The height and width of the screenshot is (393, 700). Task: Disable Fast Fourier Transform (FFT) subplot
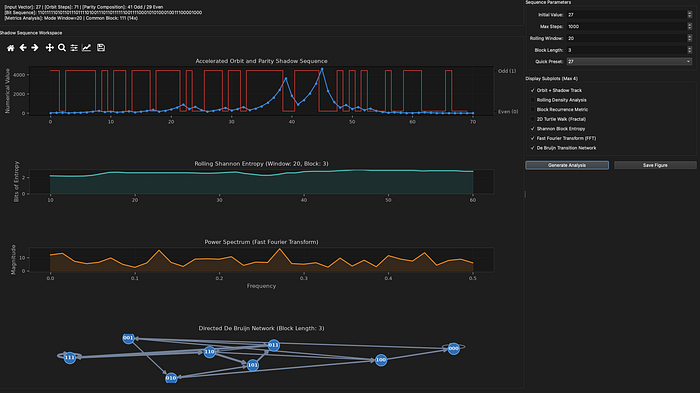533,138
